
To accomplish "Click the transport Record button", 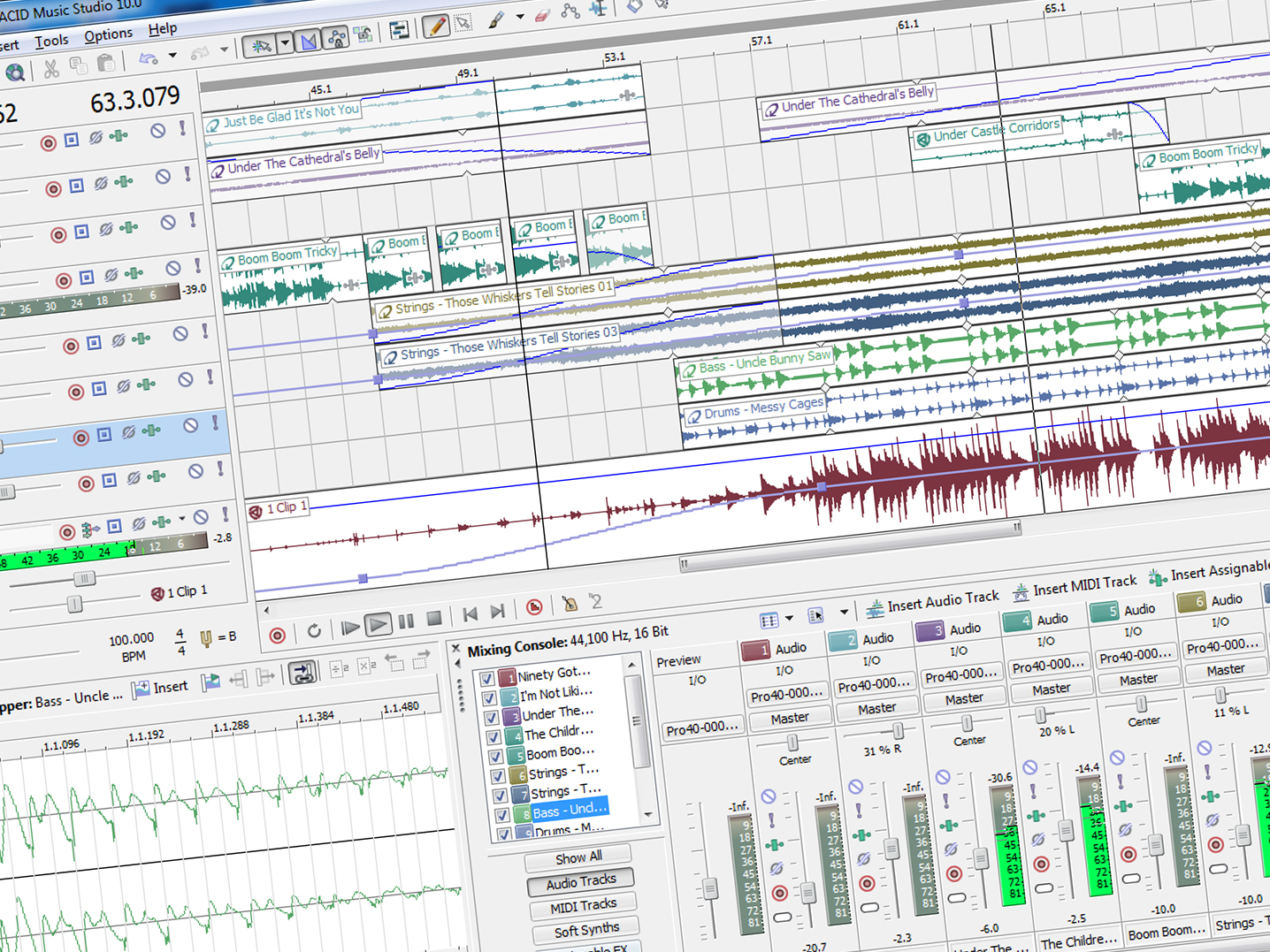I will tap(277, 635).
